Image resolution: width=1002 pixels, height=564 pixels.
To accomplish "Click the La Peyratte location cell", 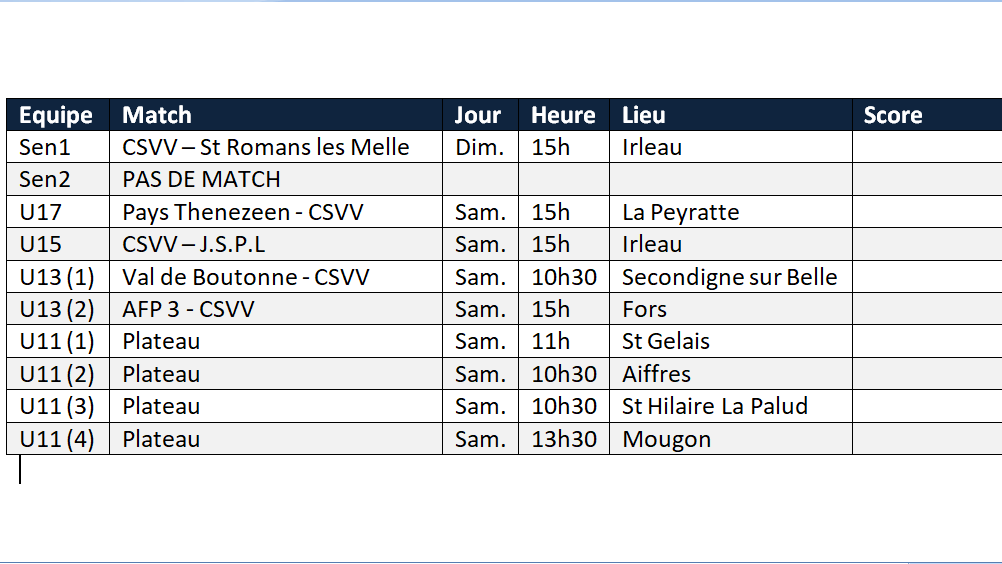I will (x=680, y=212).
